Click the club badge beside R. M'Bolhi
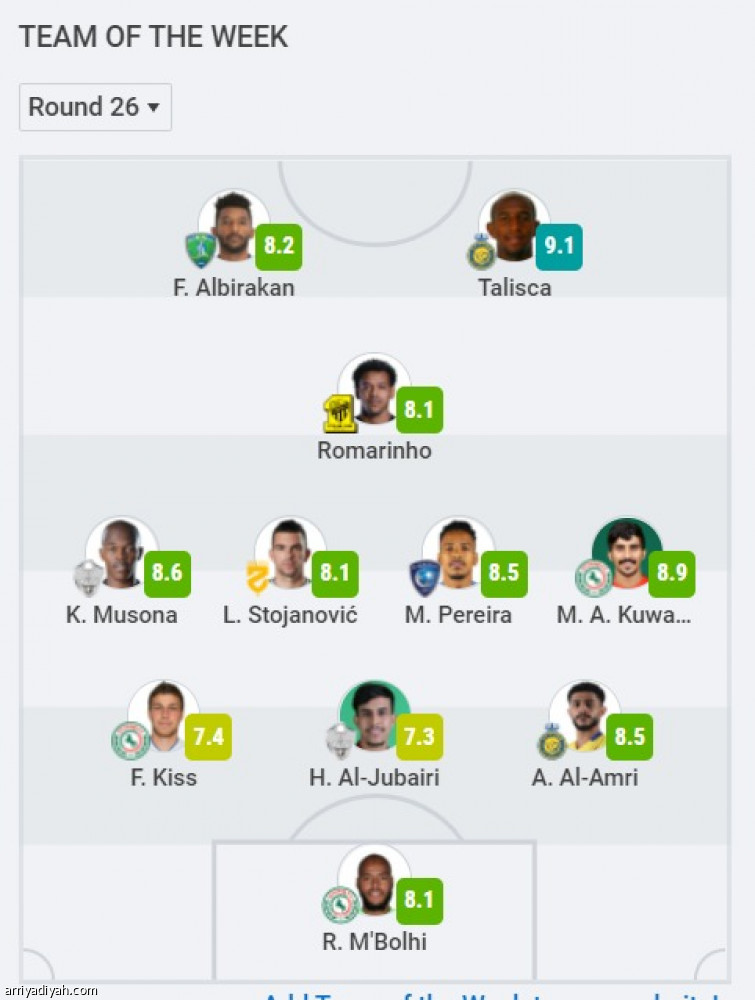 (340, 905)
